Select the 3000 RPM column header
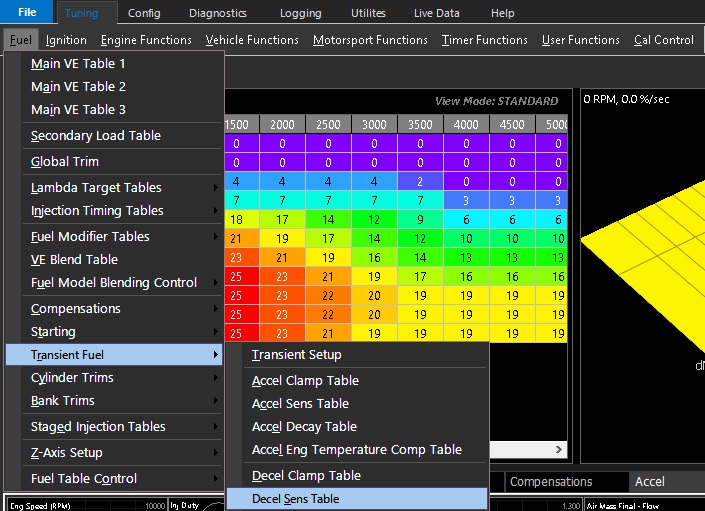The height and width of the screenshot is (511, 705). (374, 124)
